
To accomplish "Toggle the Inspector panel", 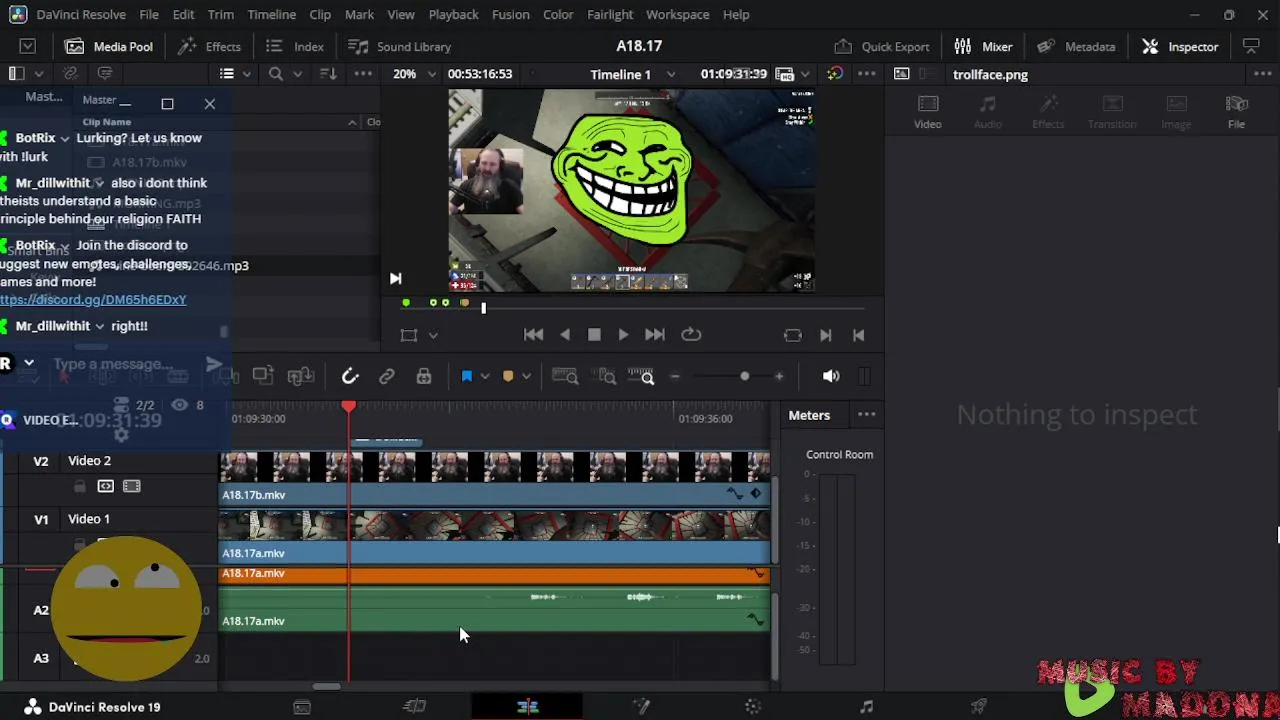I will click(x=1181, y=47).
